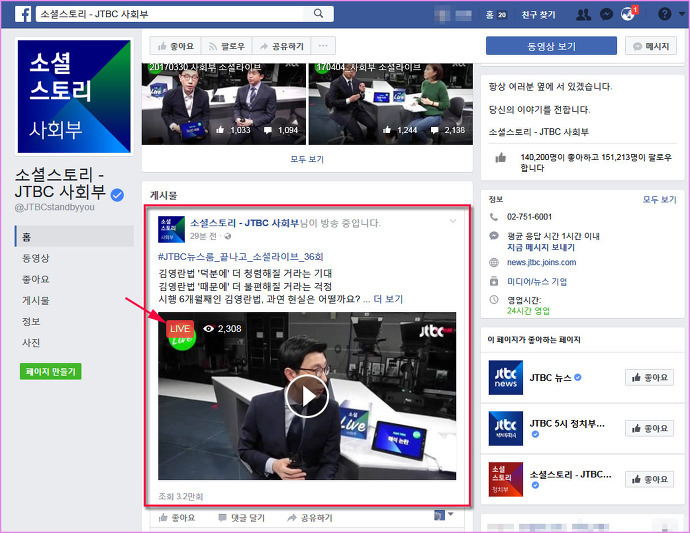
Task: Expand the account menu arrow in top bar
Action: pos(683,14)
